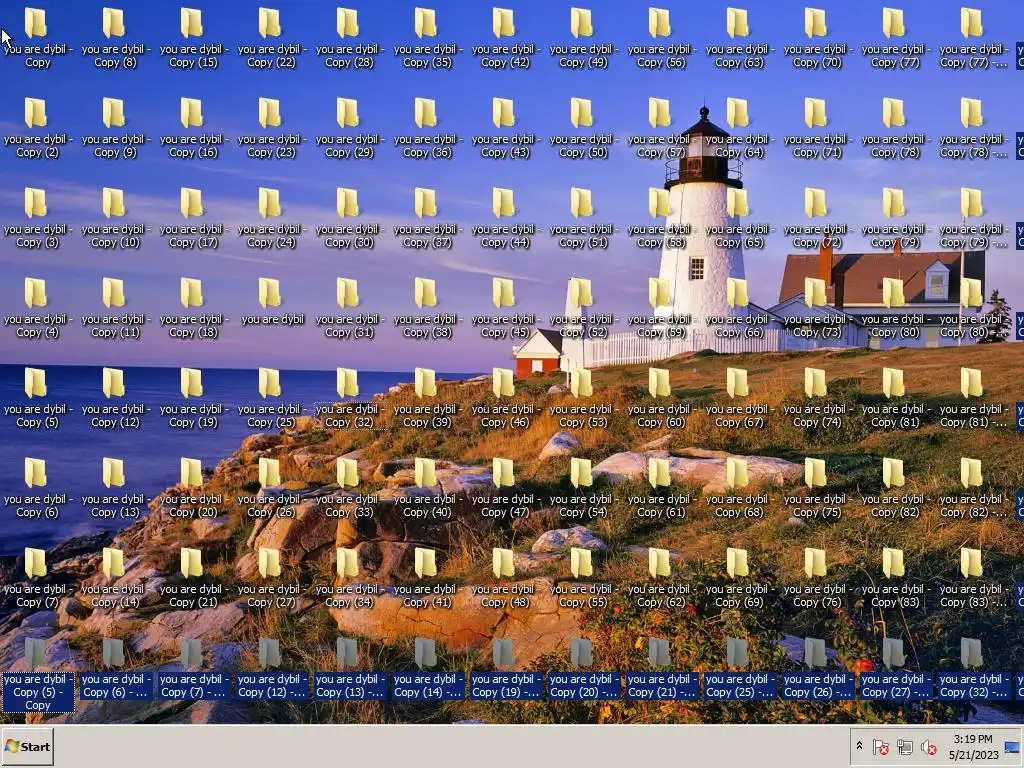This screenshot has width=1024, height=768.
Task: Click label text "Copy (63)"
Action: pos(739,63)
